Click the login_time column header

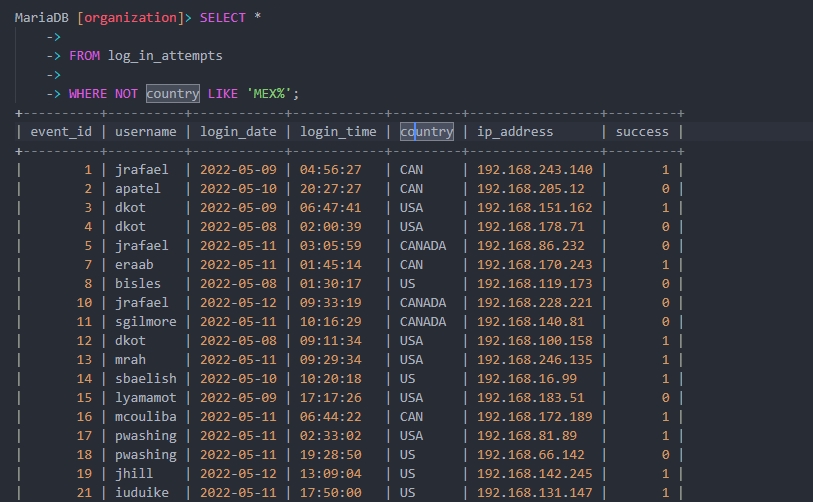(x=338, y=131)
